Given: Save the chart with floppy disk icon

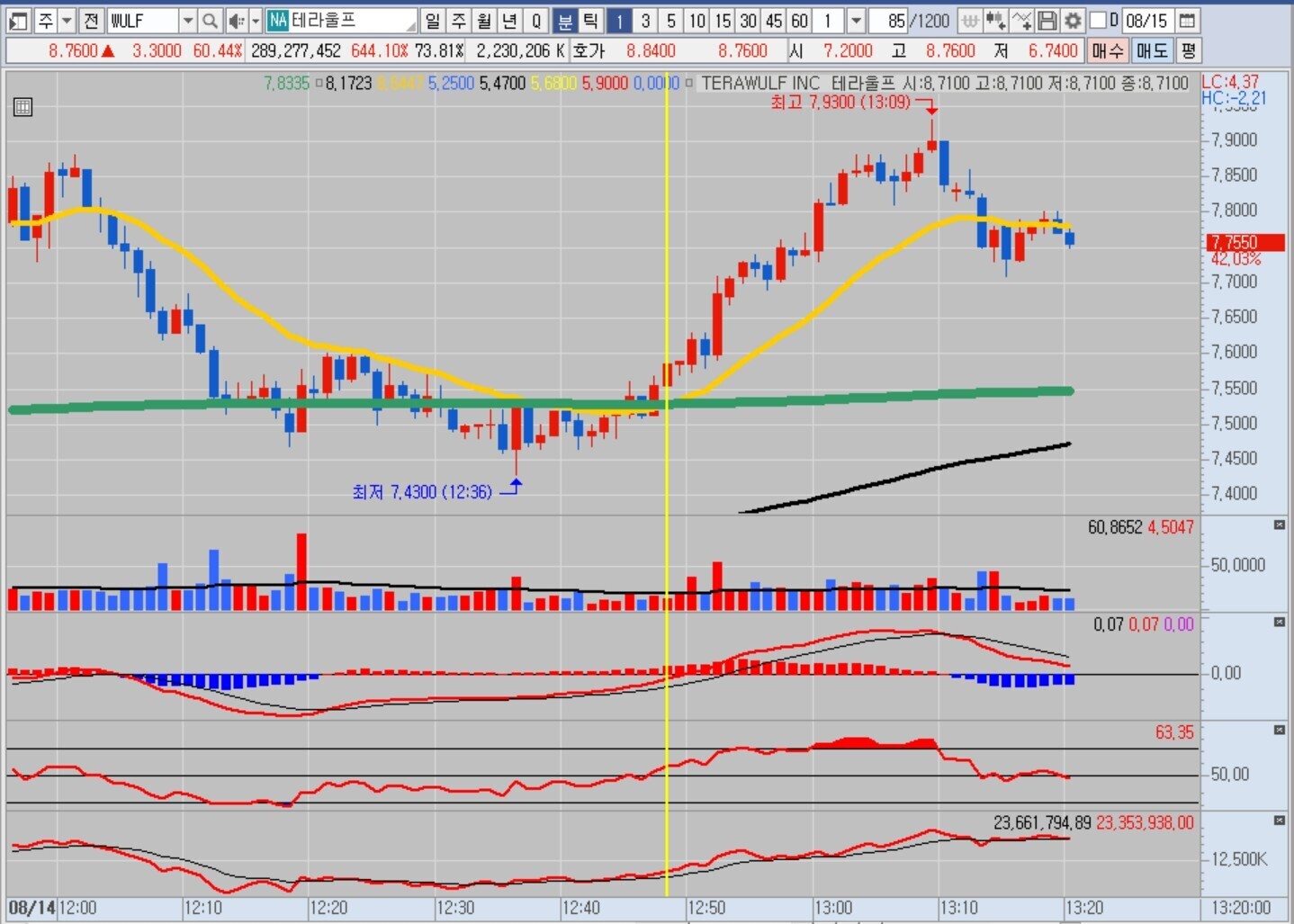Looking at the screenshot, I should (1047, 20).
